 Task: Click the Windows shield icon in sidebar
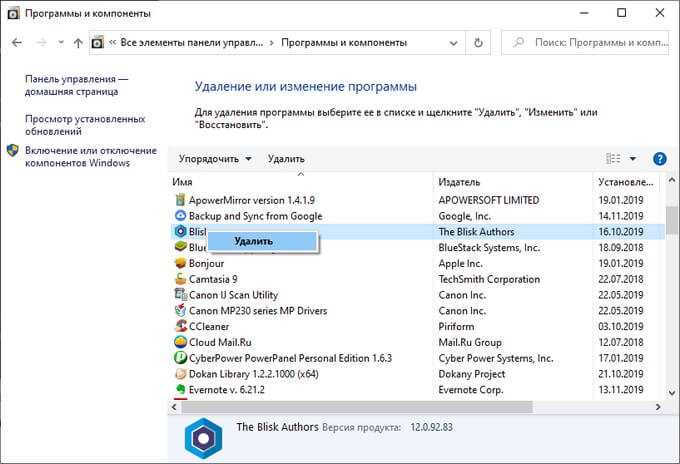pos(13,150)
